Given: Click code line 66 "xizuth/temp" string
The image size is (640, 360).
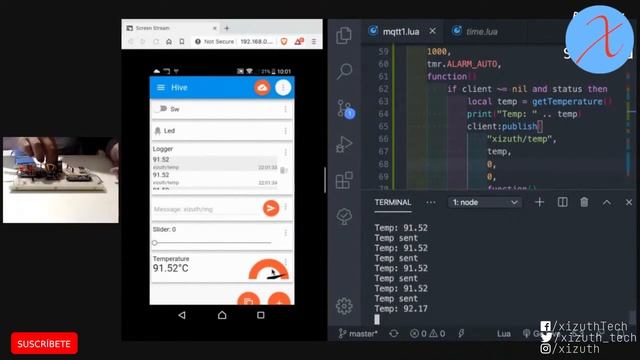Looking at the screenshot, I should (x=520, y=139).
